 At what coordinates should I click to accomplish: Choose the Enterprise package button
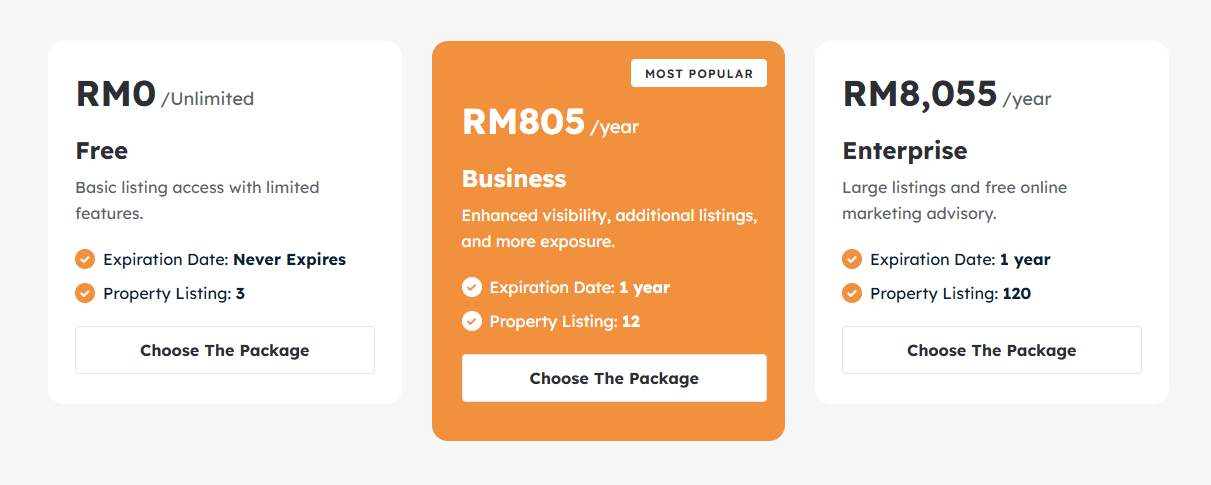991,350
